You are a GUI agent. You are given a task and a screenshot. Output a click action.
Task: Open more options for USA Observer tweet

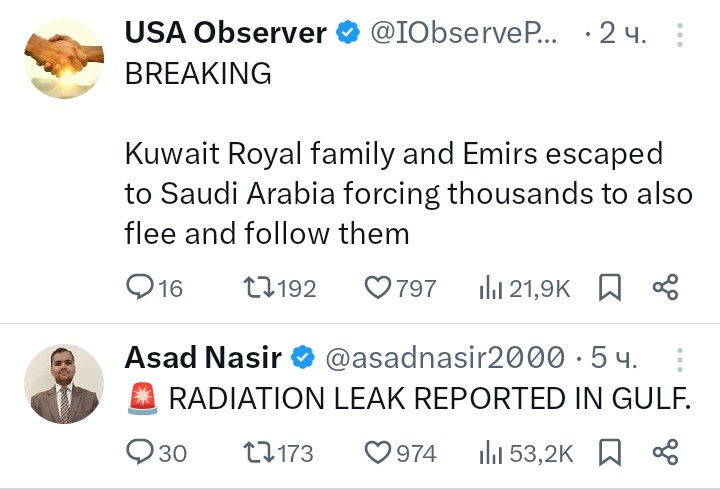(681, 35)
